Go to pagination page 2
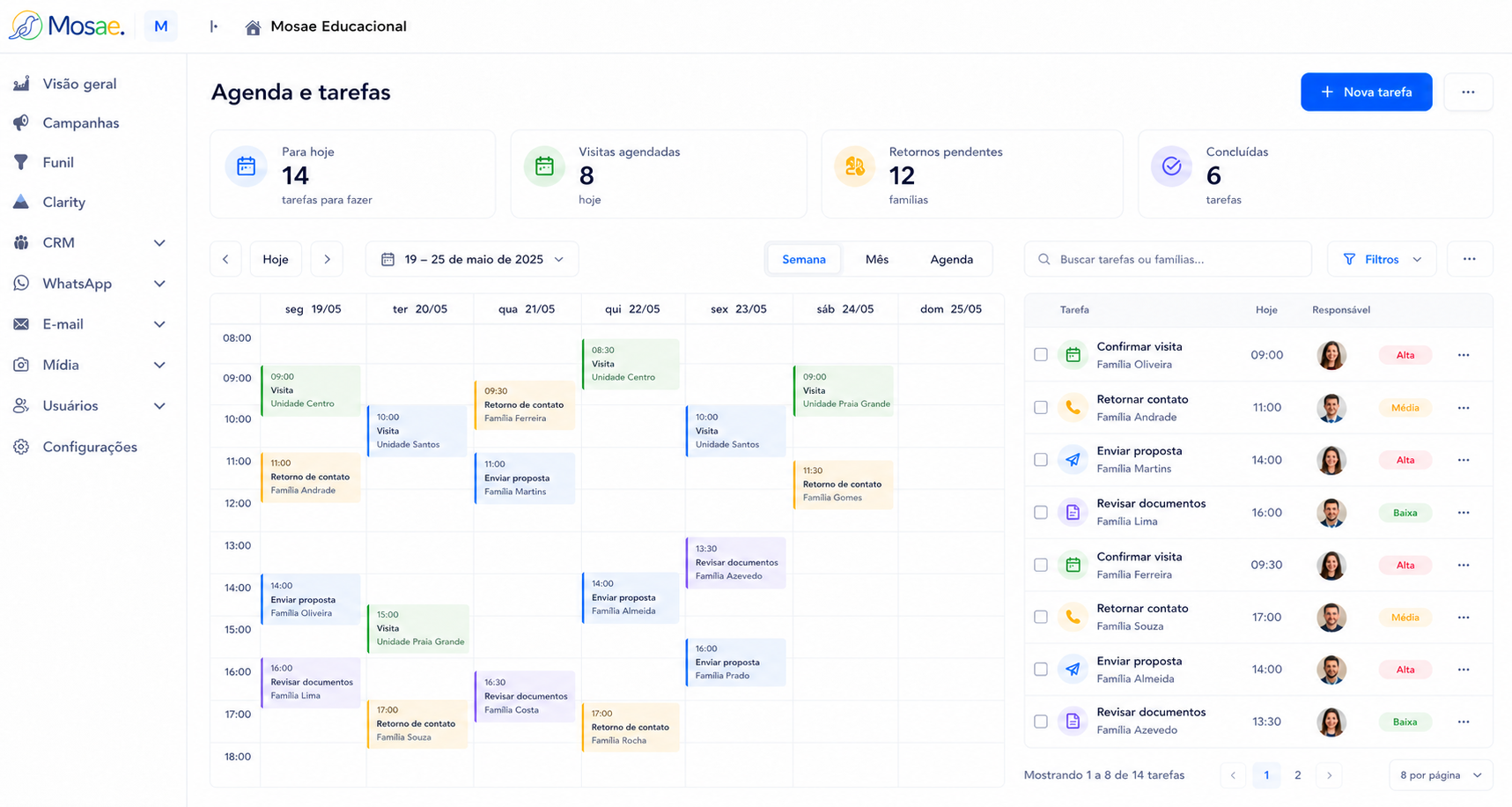The width and height of the screenshot is (1512, 807). [x=1297, y=775]
